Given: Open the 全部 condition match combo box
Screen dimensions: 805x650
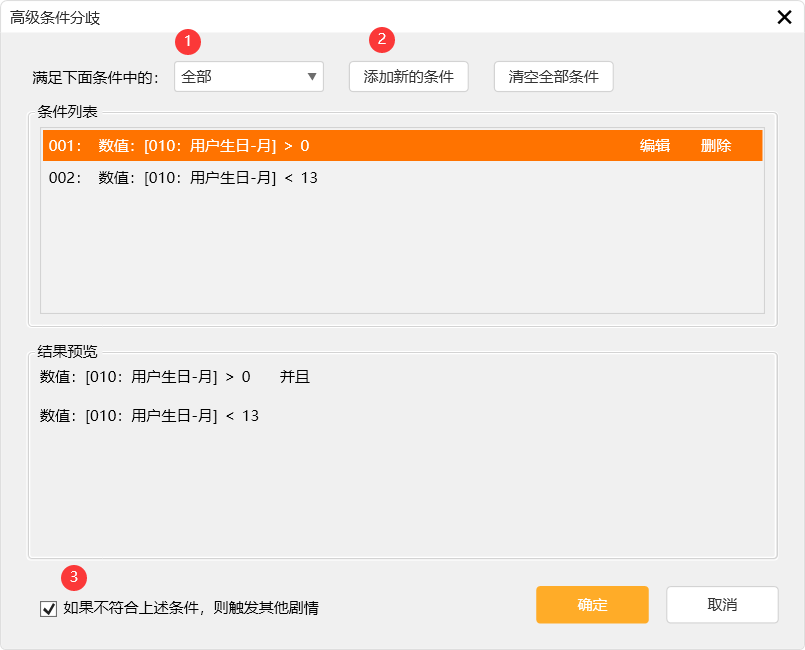Looking at the screenshot, I should (x=240, y=77).
